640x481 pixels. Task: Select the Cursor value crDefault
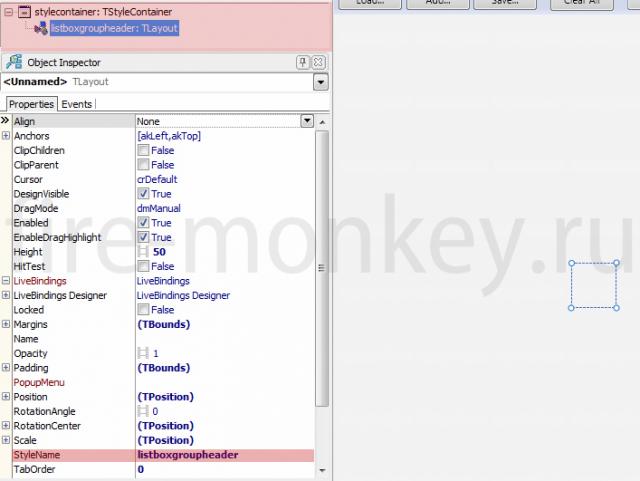coord(157,179)
